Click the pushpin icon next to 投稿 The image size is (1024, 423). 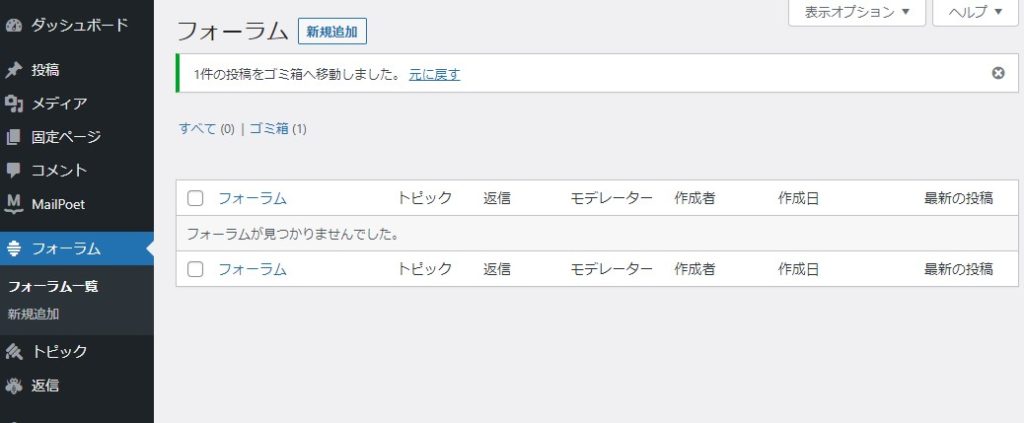point(14,70)
